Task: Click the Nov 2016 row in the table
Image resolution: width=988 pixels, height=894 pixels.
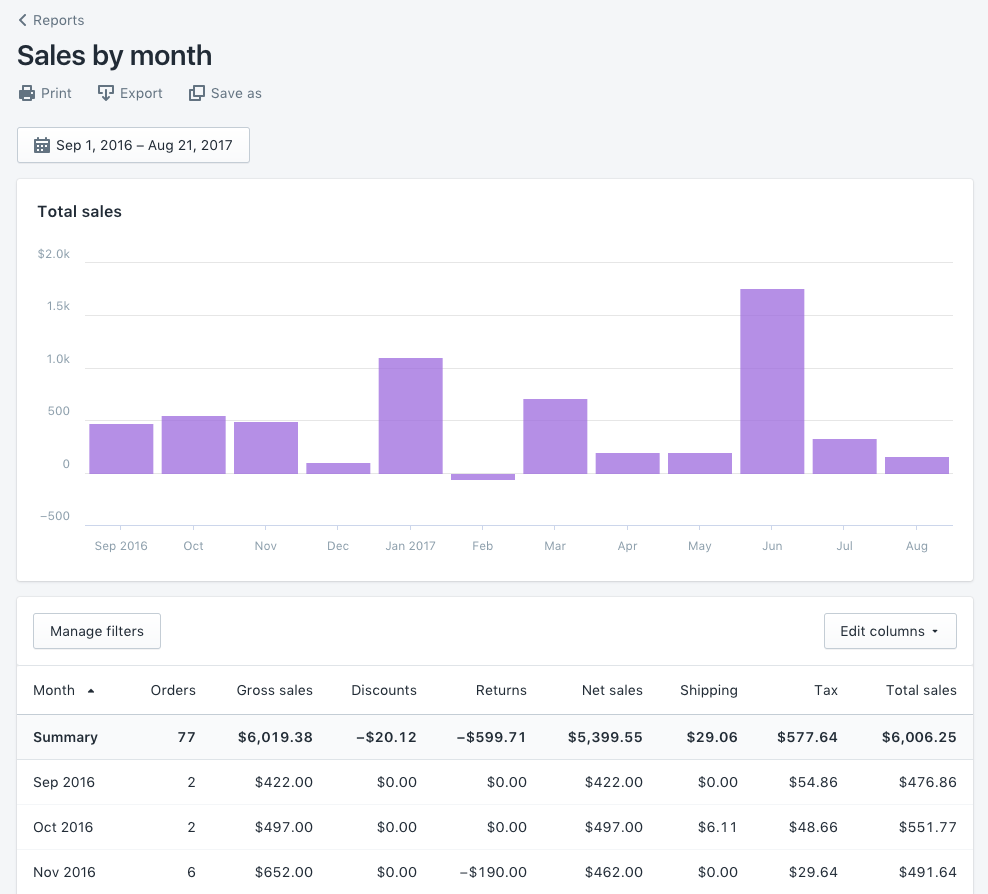Action: 64,872
